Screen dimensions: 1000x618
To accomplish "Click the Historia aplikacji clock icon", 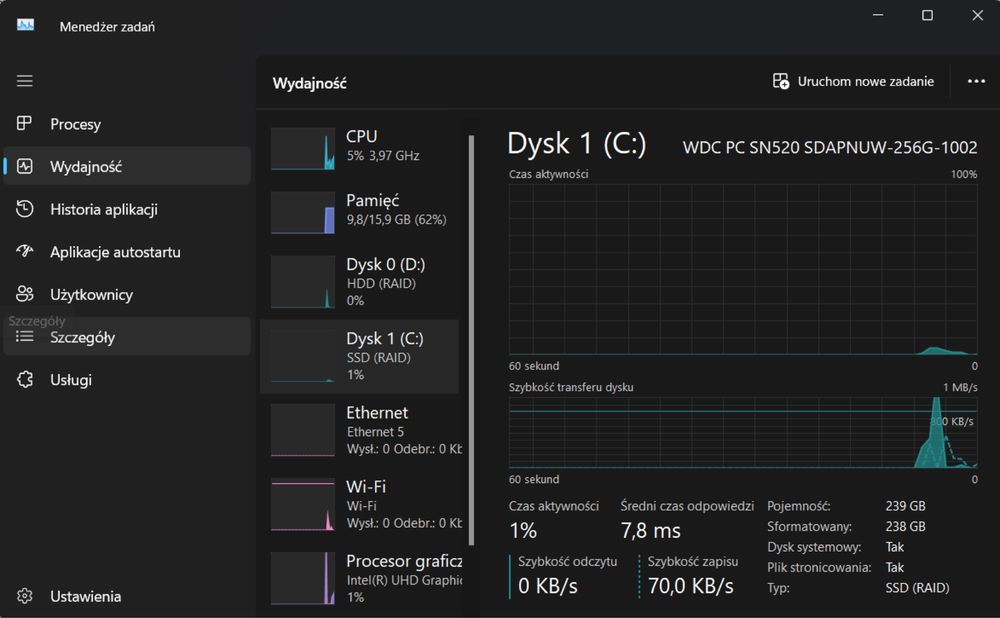I will pos(24,209).
